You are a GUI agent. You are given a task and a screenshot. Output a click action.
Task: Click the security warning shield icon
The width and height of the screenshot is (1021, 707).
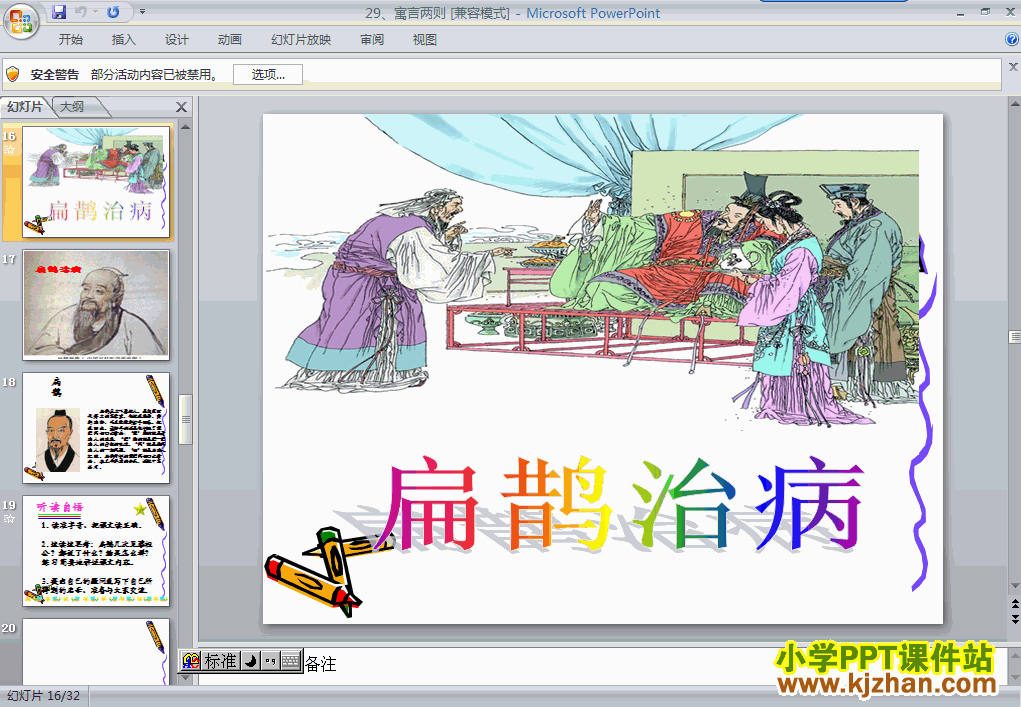click(x=13, y=74)
